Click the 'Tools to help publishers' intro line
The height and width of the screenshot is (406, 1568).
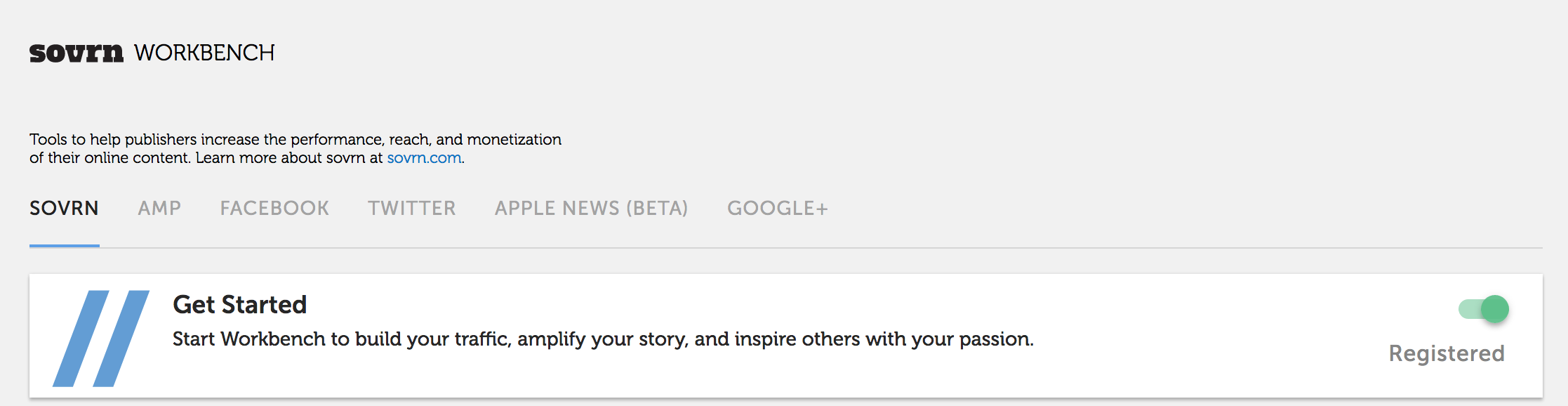click(x=295, y=139)
